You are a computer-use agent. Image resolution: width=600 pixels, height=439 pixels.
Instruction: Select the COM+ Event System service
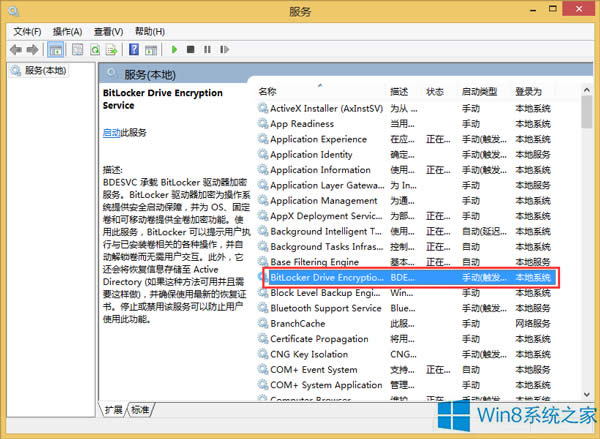(x=404, y=370)
